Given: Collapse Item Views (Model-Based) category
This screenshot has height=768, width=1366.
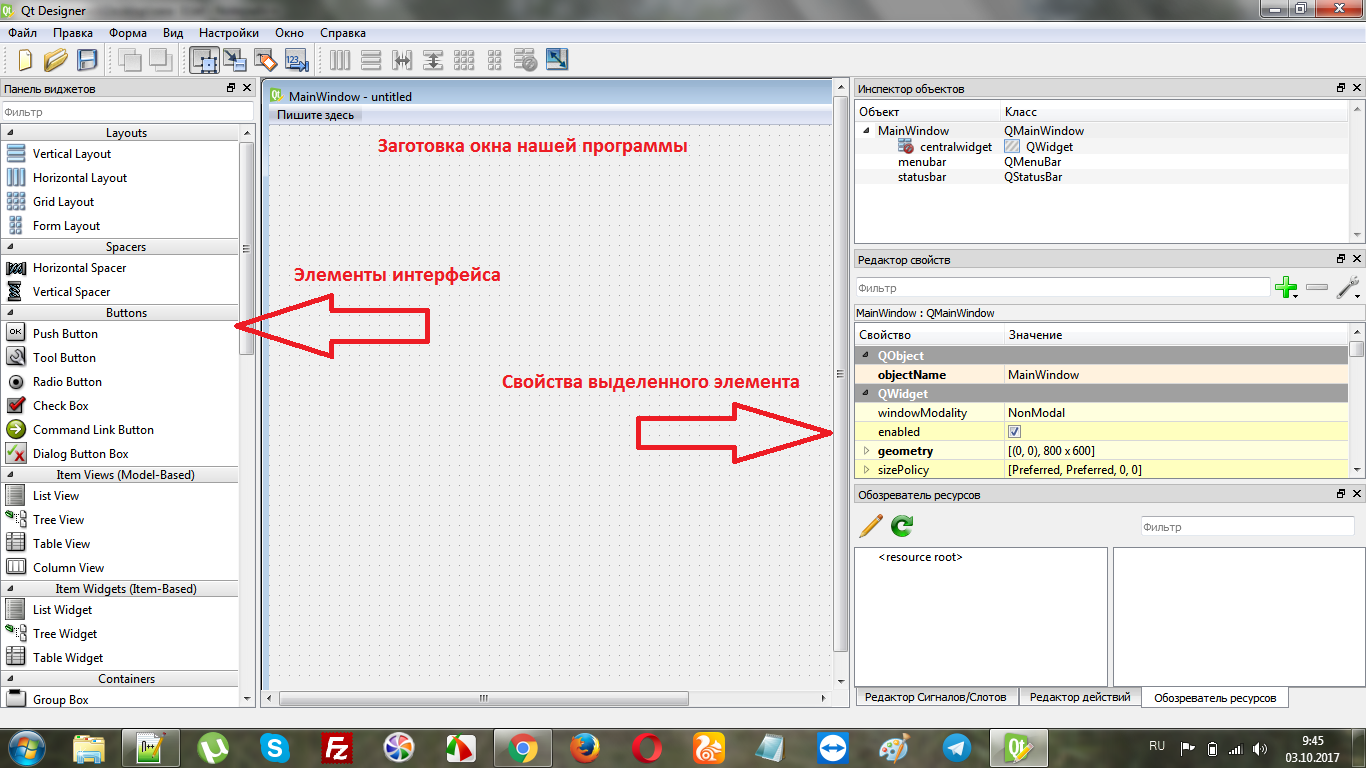Looking at the screenshot, I should coord(11,475).
